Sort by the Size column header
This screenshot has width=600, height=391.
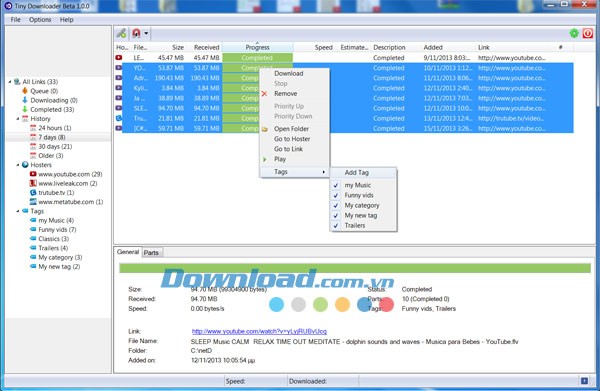click(x=178, y=47)
